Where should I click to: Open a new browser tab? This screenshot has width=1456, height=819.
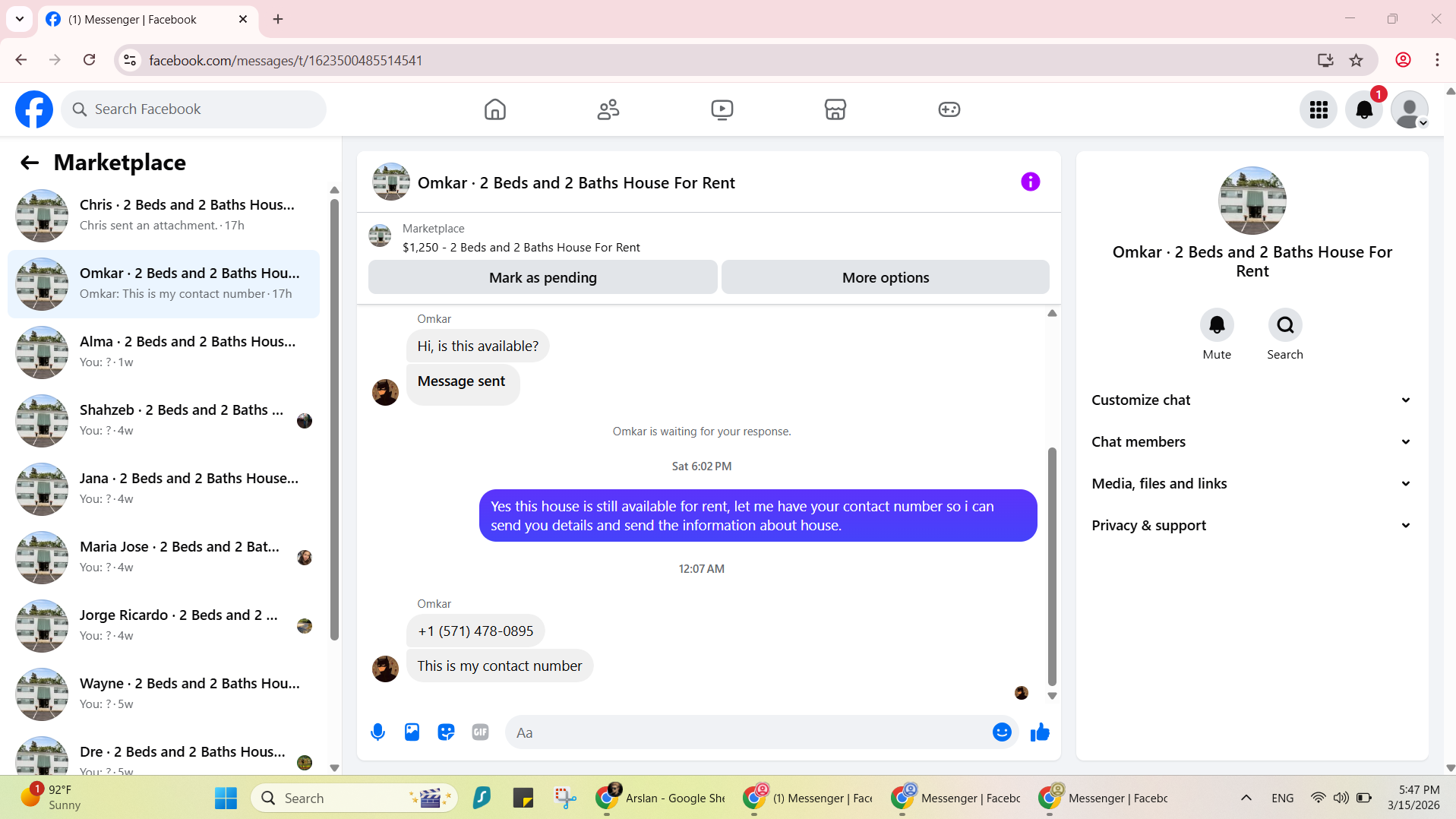tap(278, 19)
